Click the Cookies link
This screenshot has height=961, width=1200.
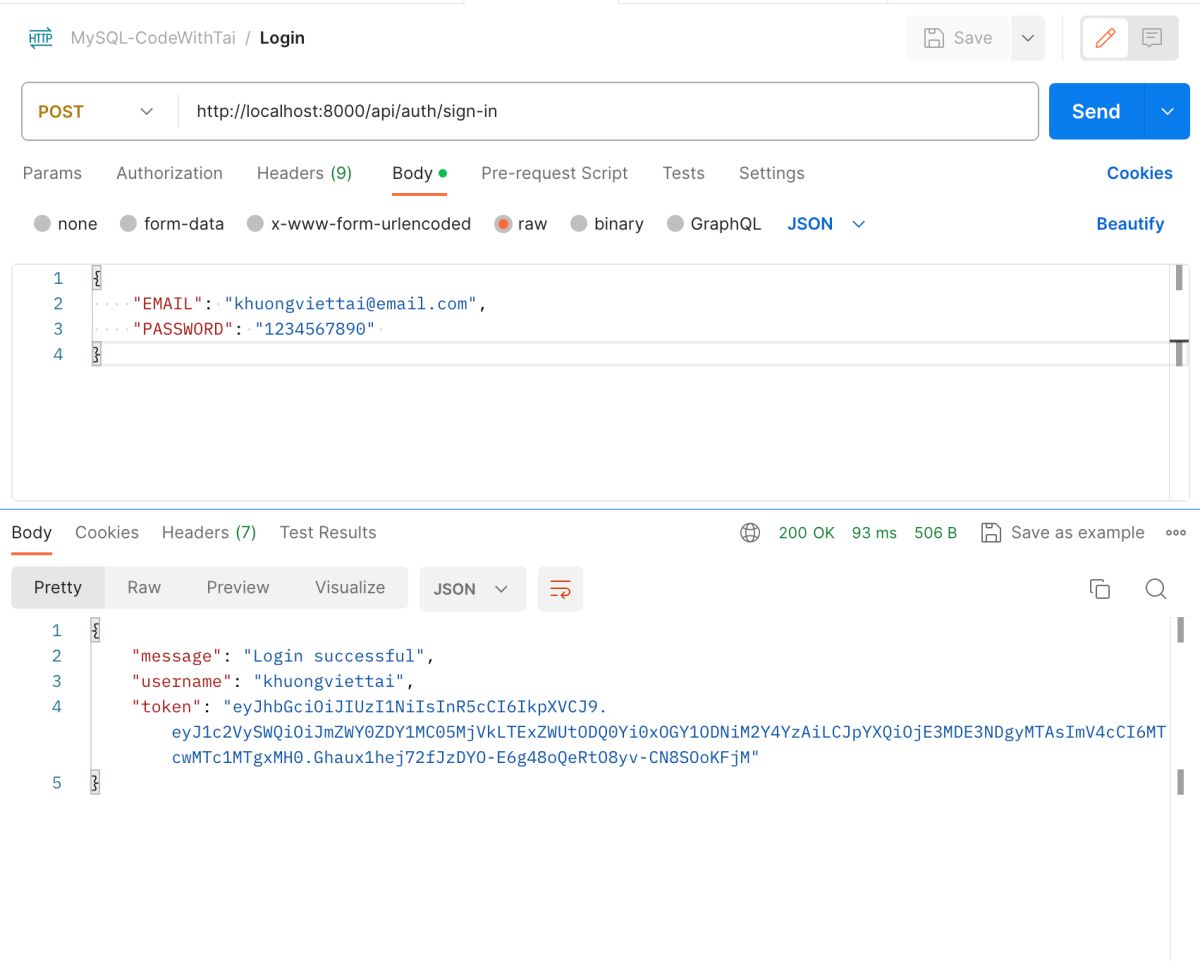[x=1139, y=173]
